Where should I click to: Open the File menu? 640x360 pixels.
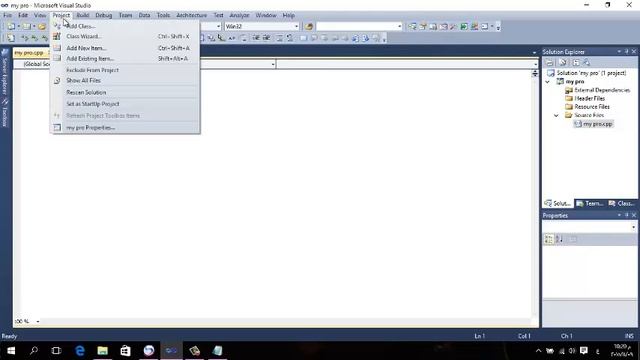pyautogui.click(x=7, y=15)
